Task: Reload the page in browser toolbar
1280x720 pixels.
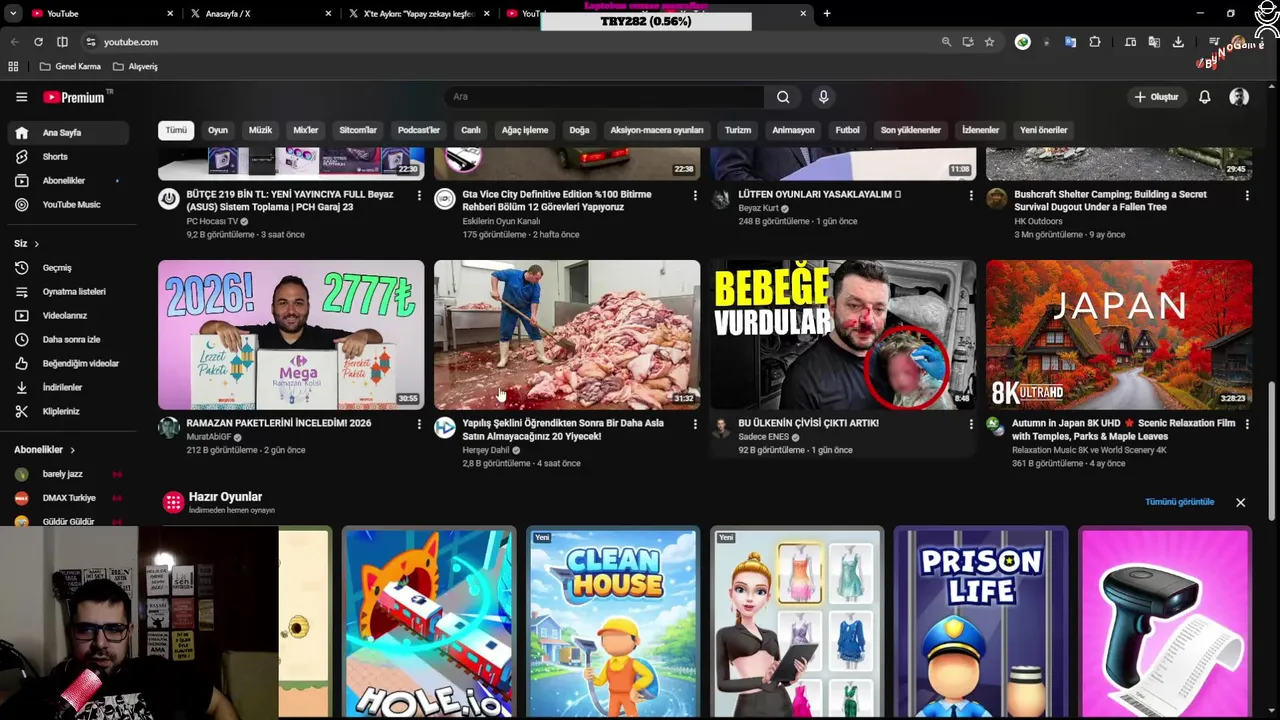Action: coord(38,42)
